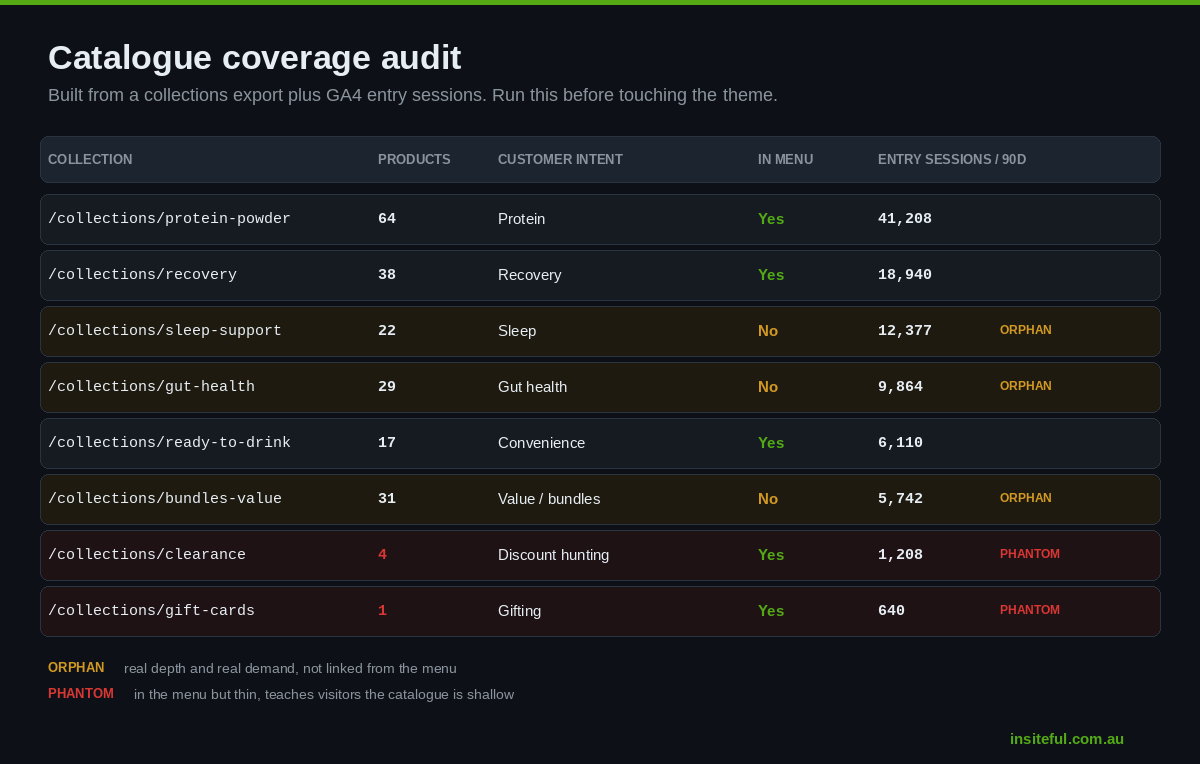Click the Protein intent cell

tap(521, 219)
